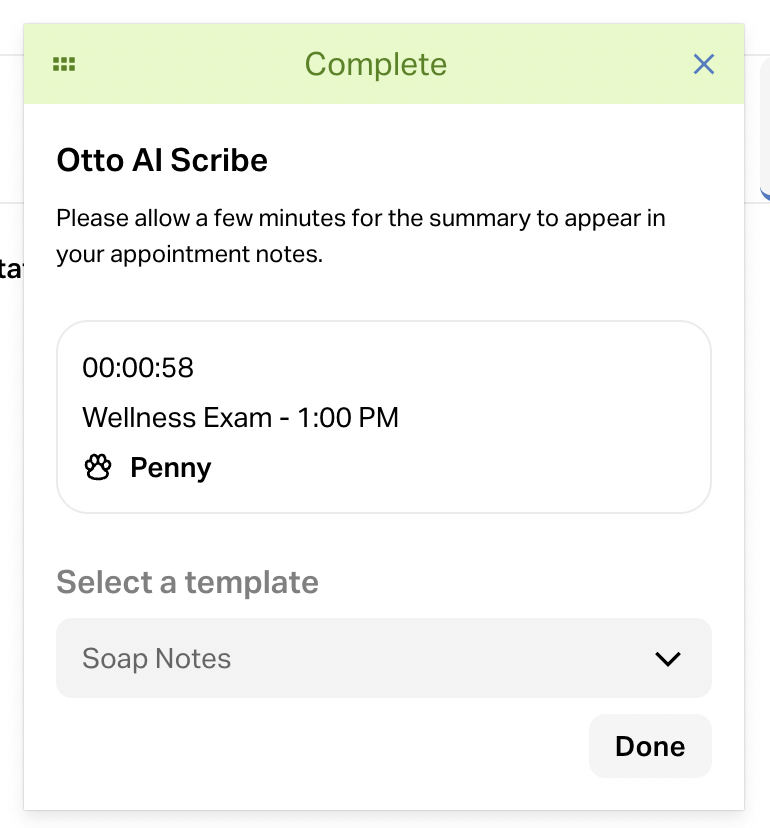Open the Soap Notes template dropdown

click(383, 658)
